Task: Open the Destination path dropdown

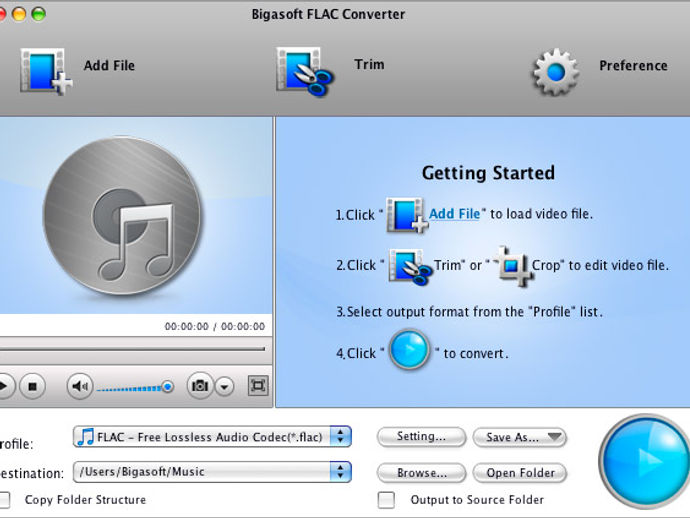Action: click(212, 472)
